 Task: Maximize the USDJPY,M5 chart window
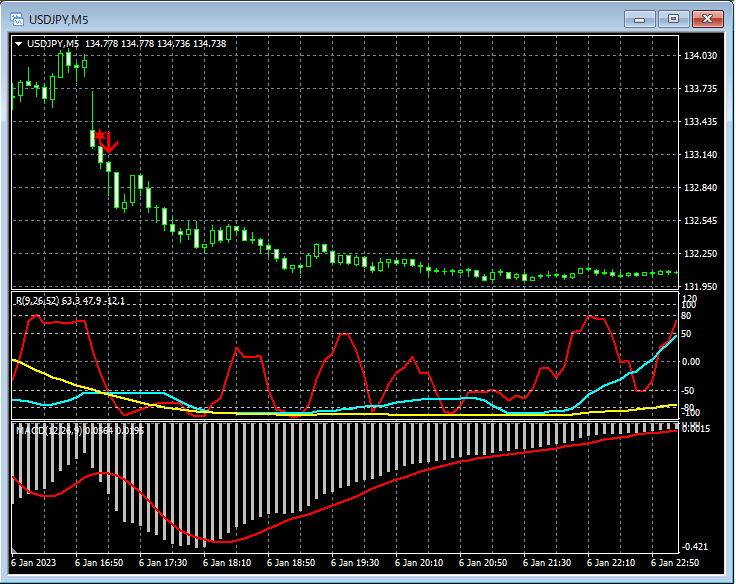click(x=673, y=19)
